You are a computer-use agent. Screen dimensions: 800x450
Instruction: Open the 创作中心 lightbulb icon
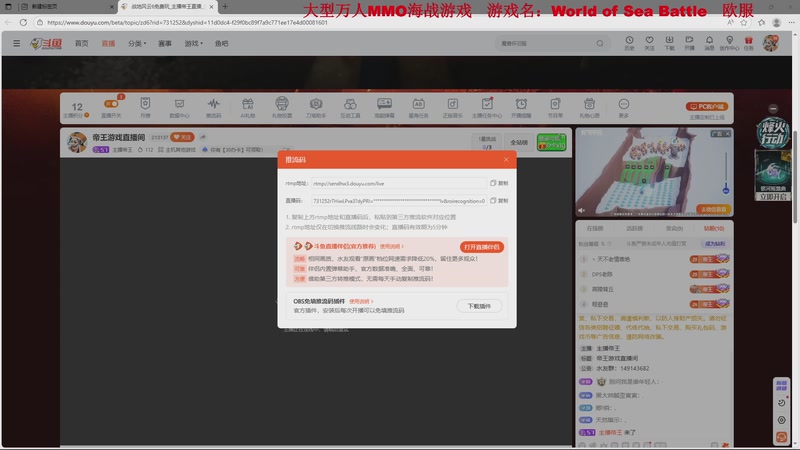(730, 43)
